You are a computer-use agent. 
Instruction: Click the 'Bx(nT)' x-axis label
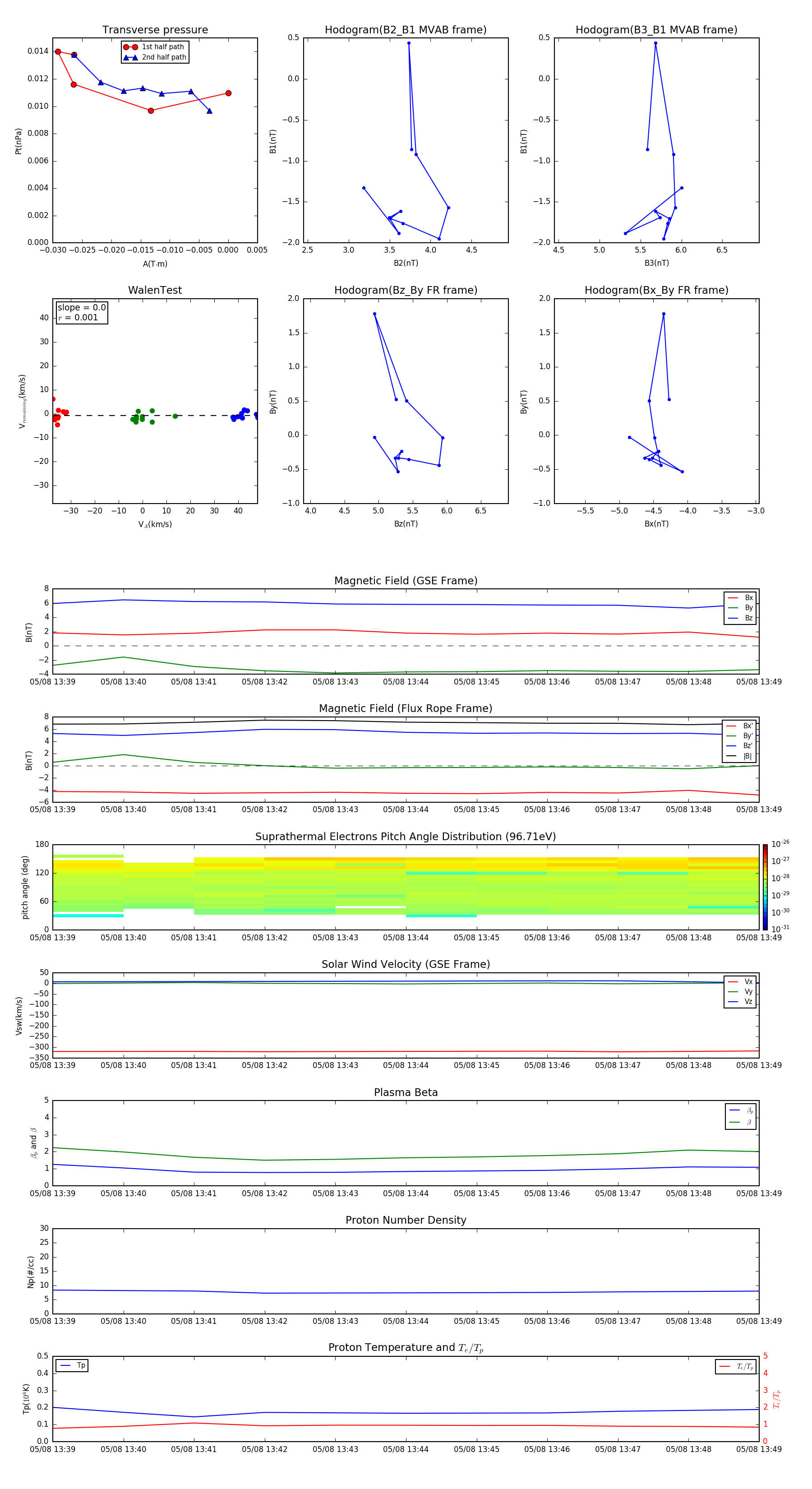(x=656, y=524)
